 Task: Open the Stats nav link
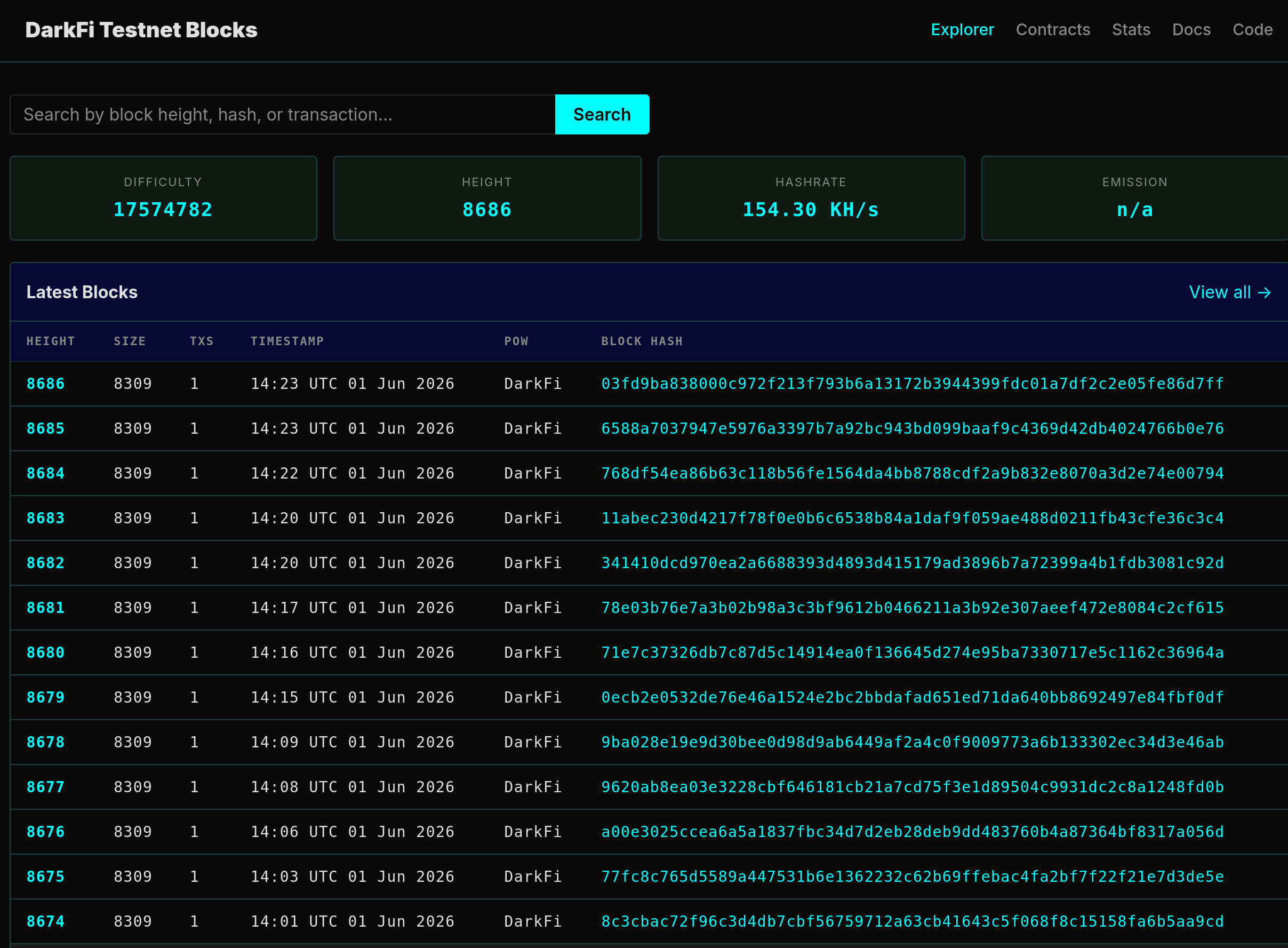click(1131, 30)
